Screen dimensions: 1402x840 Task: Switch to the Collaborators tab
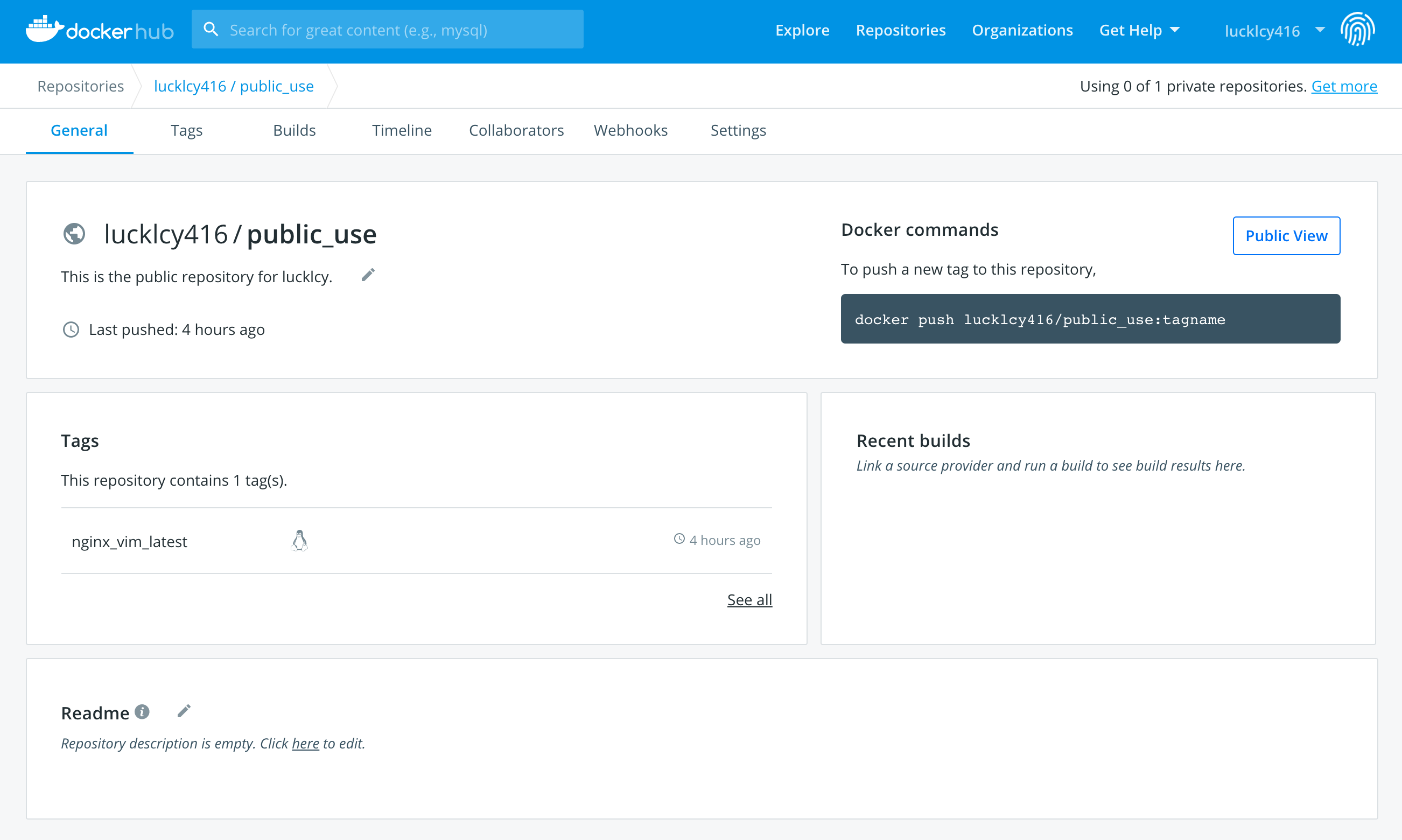click(x=516, y=130)
